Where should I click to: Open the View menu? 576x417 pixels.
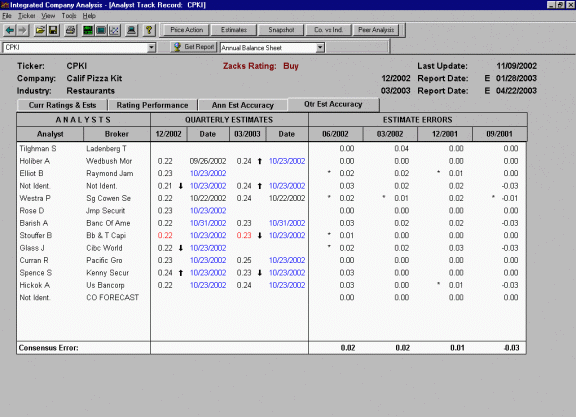48,16
